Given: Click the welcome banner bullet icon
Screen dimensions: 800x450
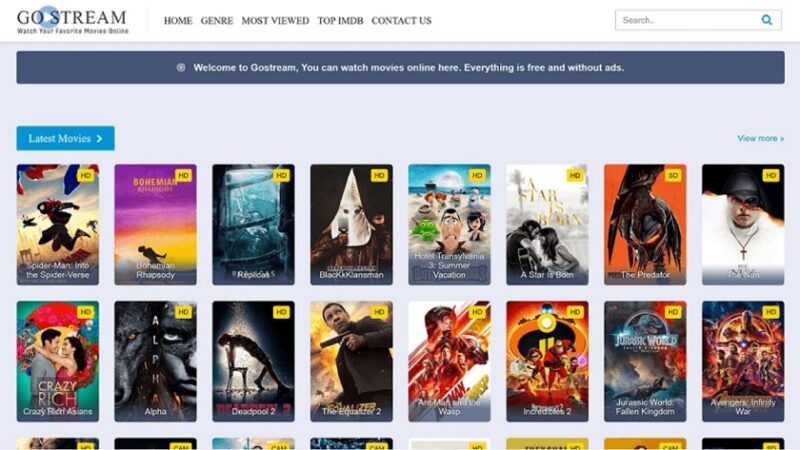Looking at the screenshot, I should click(181, 67).
